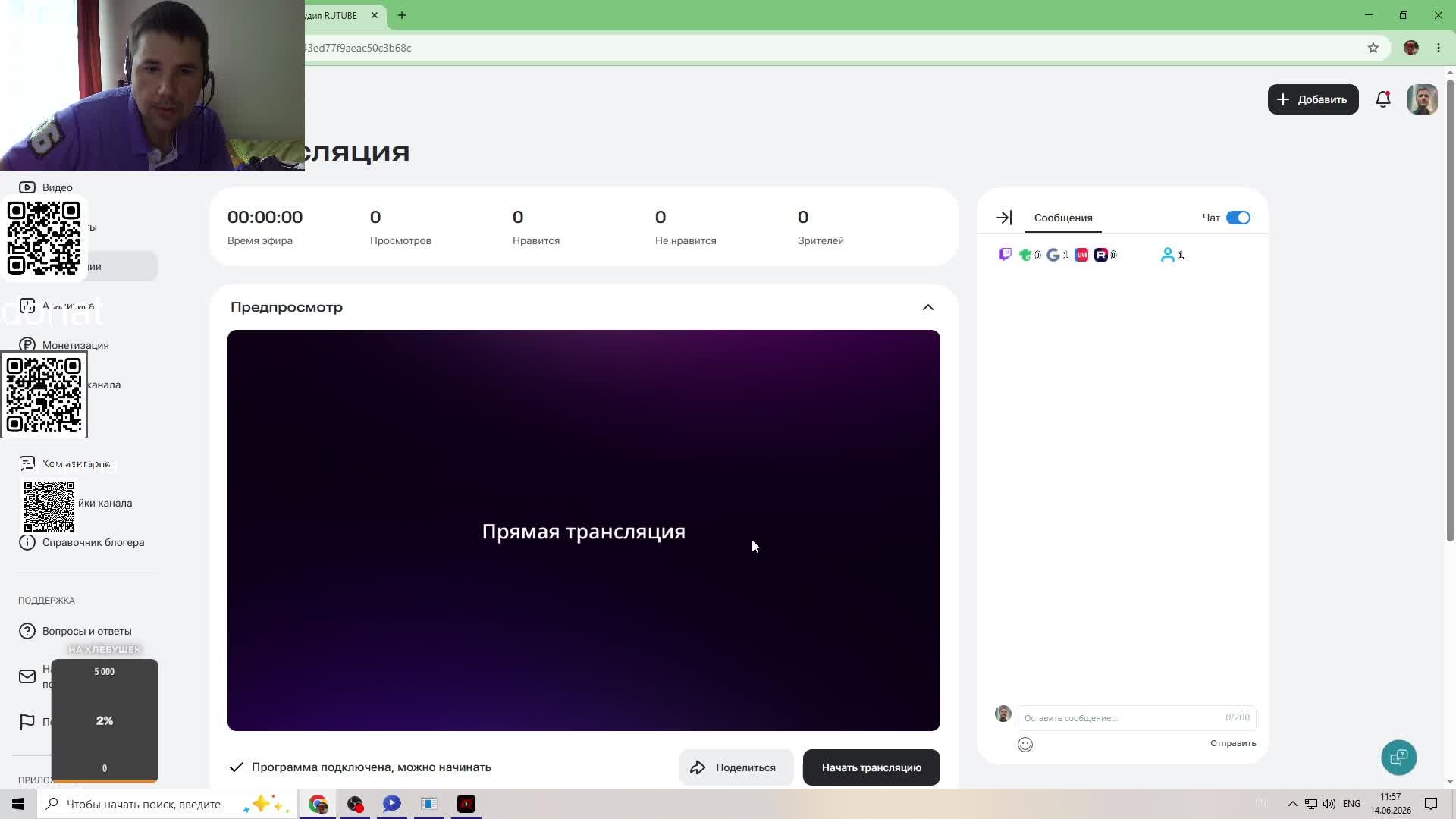This screenshot has width=1456, height=819.
Task: Open the Видео section in sidebar
Action: [x=57, y=187]
